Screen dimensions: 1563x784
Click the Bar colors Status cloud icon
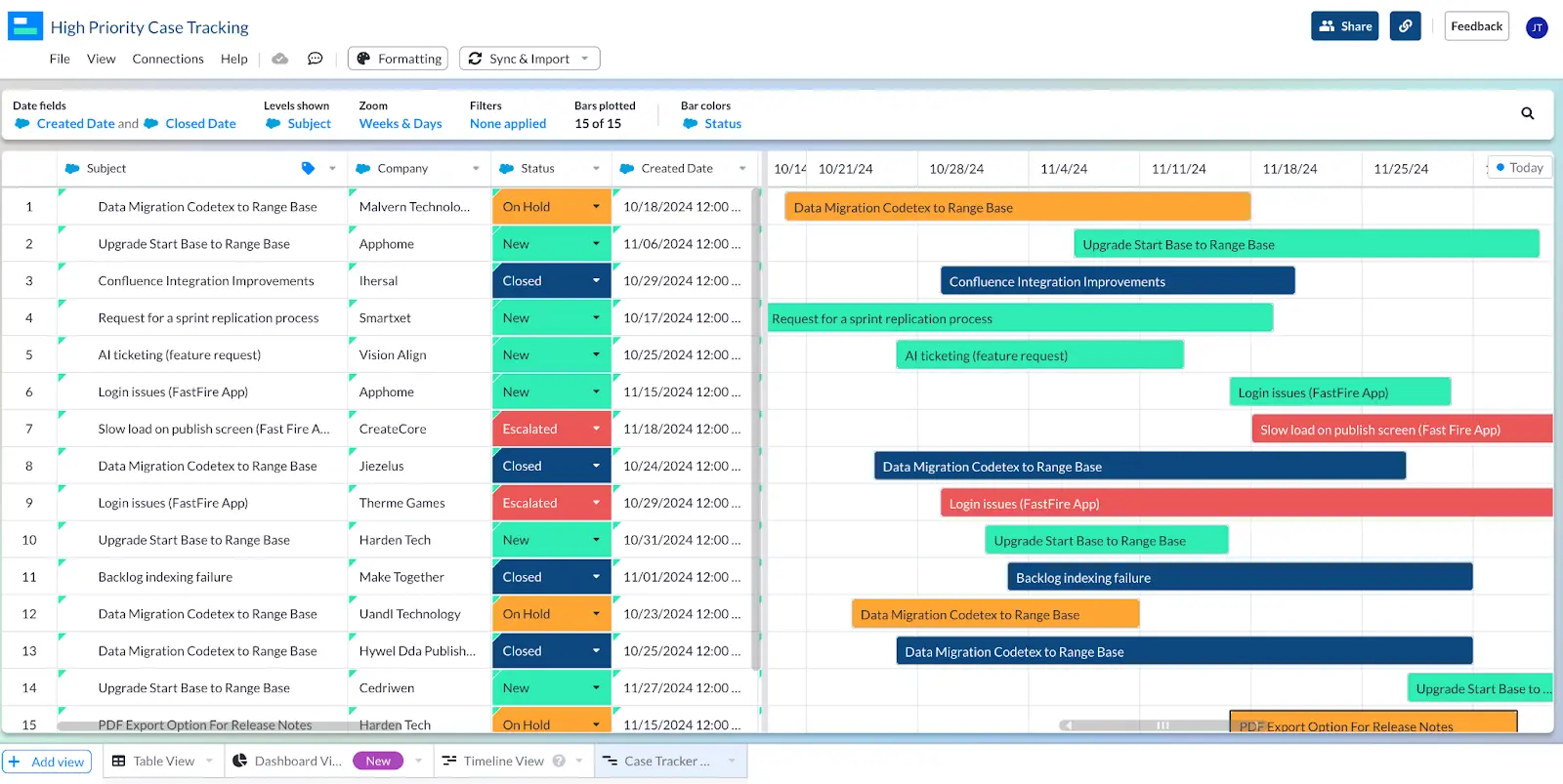click(x=691, y=124)
